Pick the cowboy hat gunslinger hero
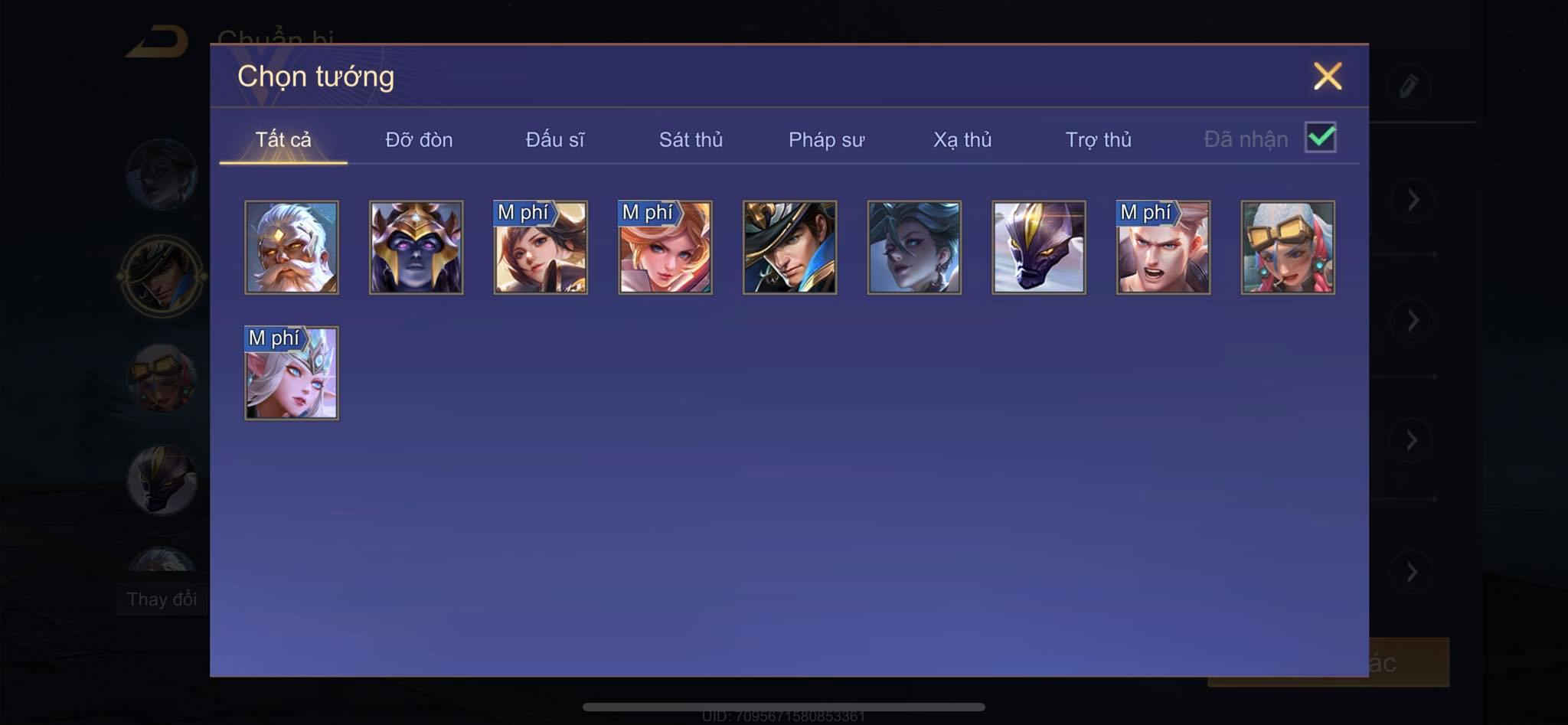This screenshot has height=725, width=1568. click(x=790, y=247)
